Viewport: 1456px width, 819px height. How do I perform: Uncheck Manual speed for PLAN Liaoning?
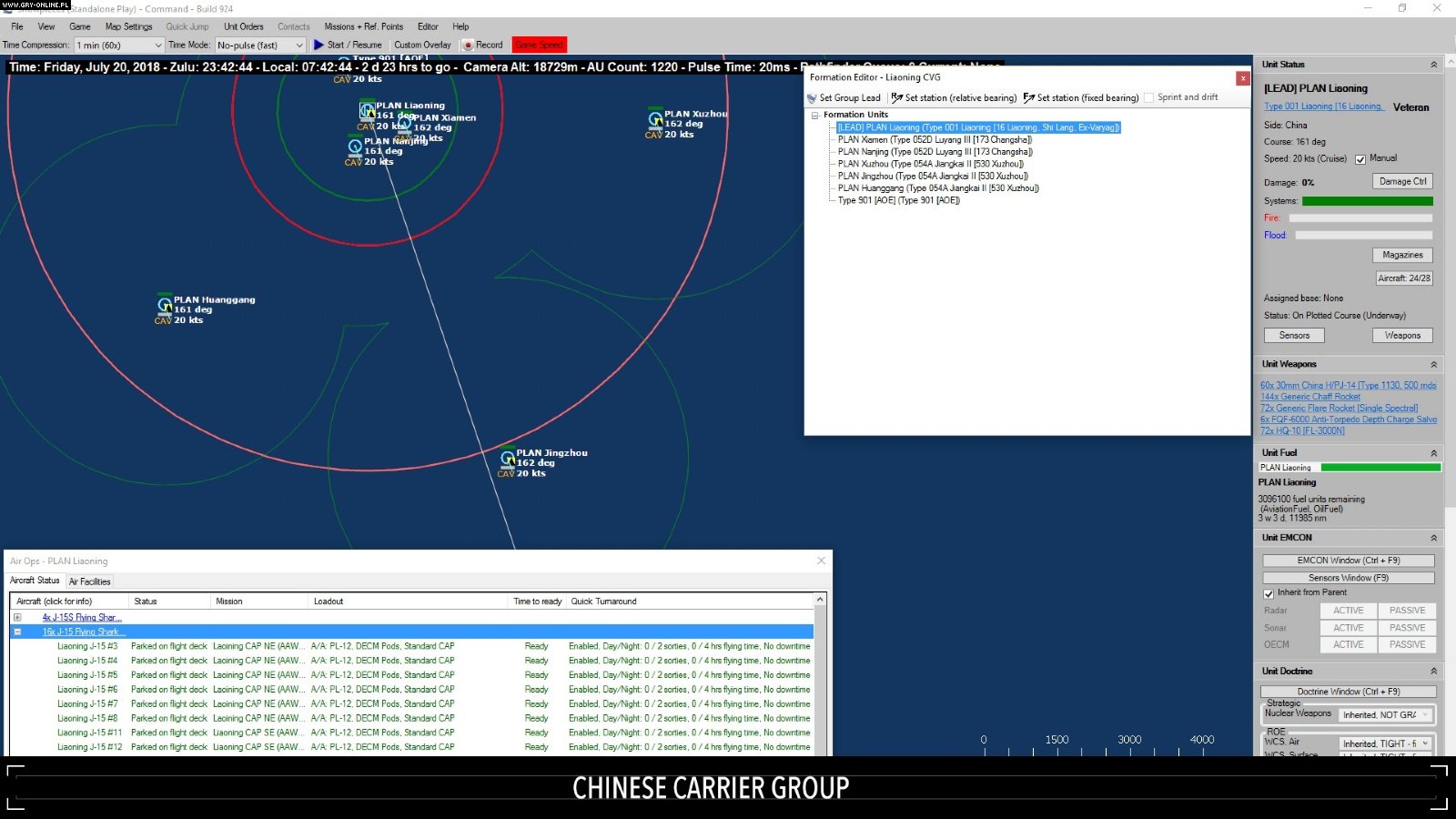pyautogui.click(x=1361, y=157)
